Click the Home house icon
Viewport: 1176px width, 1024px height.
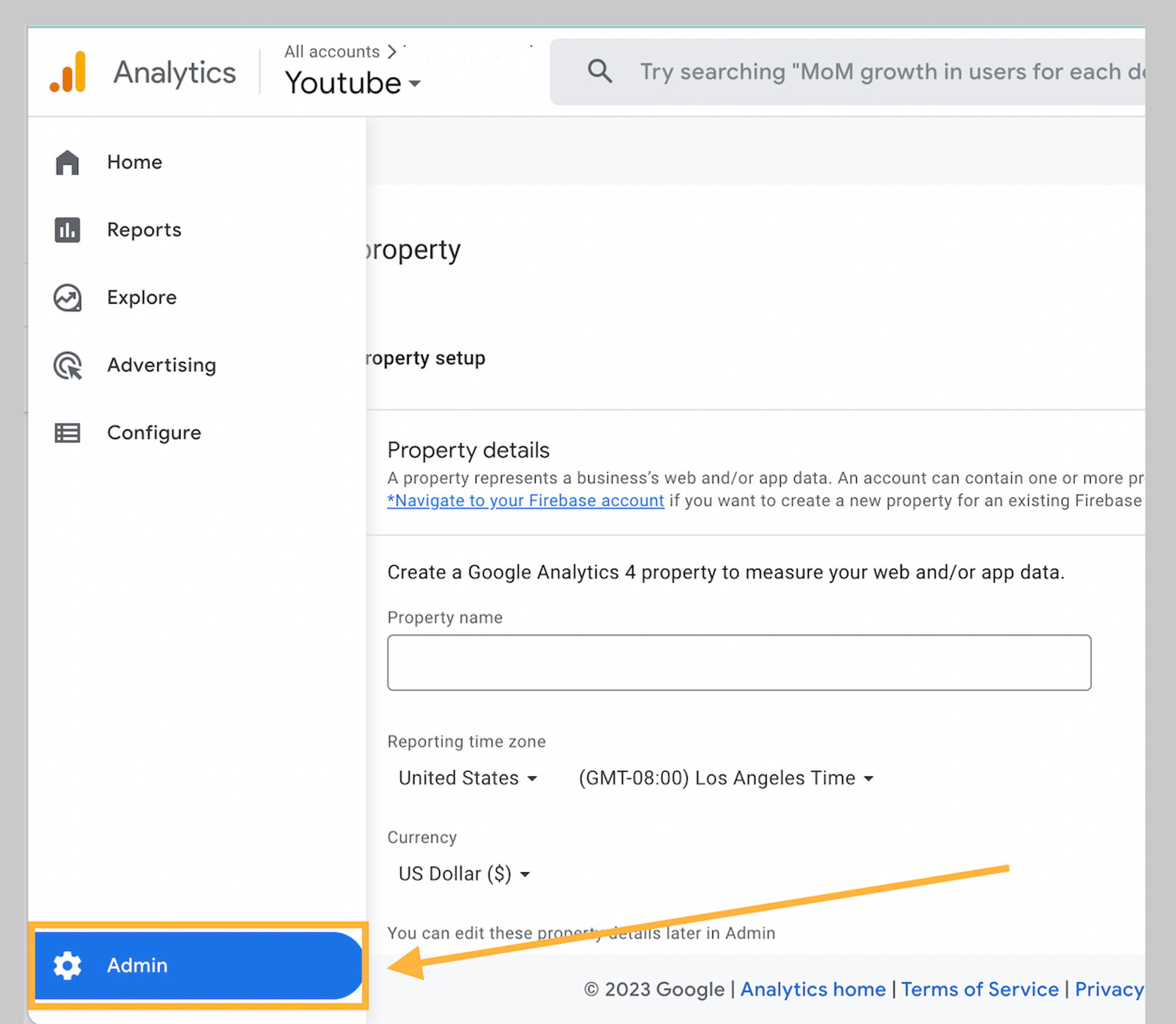pyautogui.click(x=67, y=162)
